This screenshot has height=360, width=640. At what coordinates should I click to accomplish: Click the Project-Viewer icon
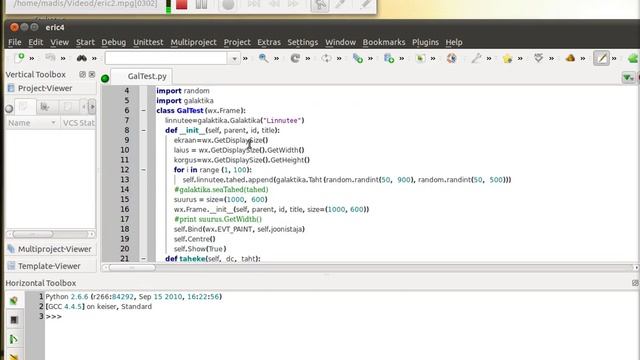pos(11,88)
